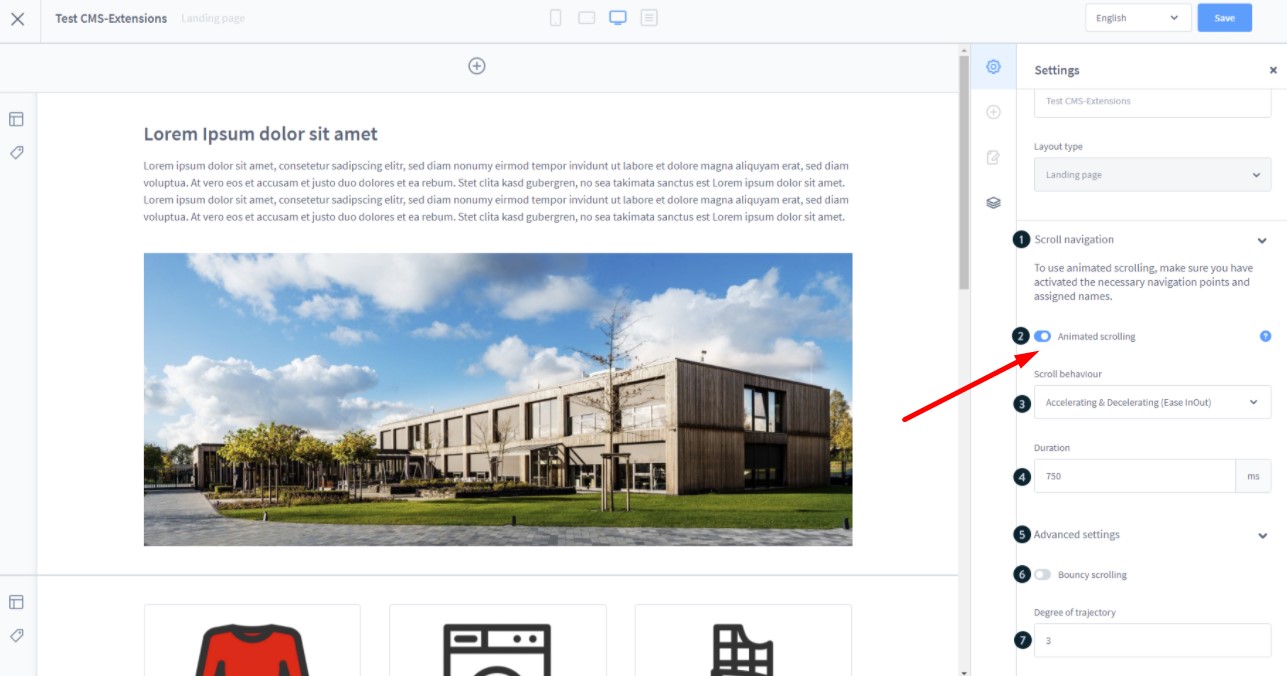
Task: Click first section's price tag icon
Action: [16, 153]
